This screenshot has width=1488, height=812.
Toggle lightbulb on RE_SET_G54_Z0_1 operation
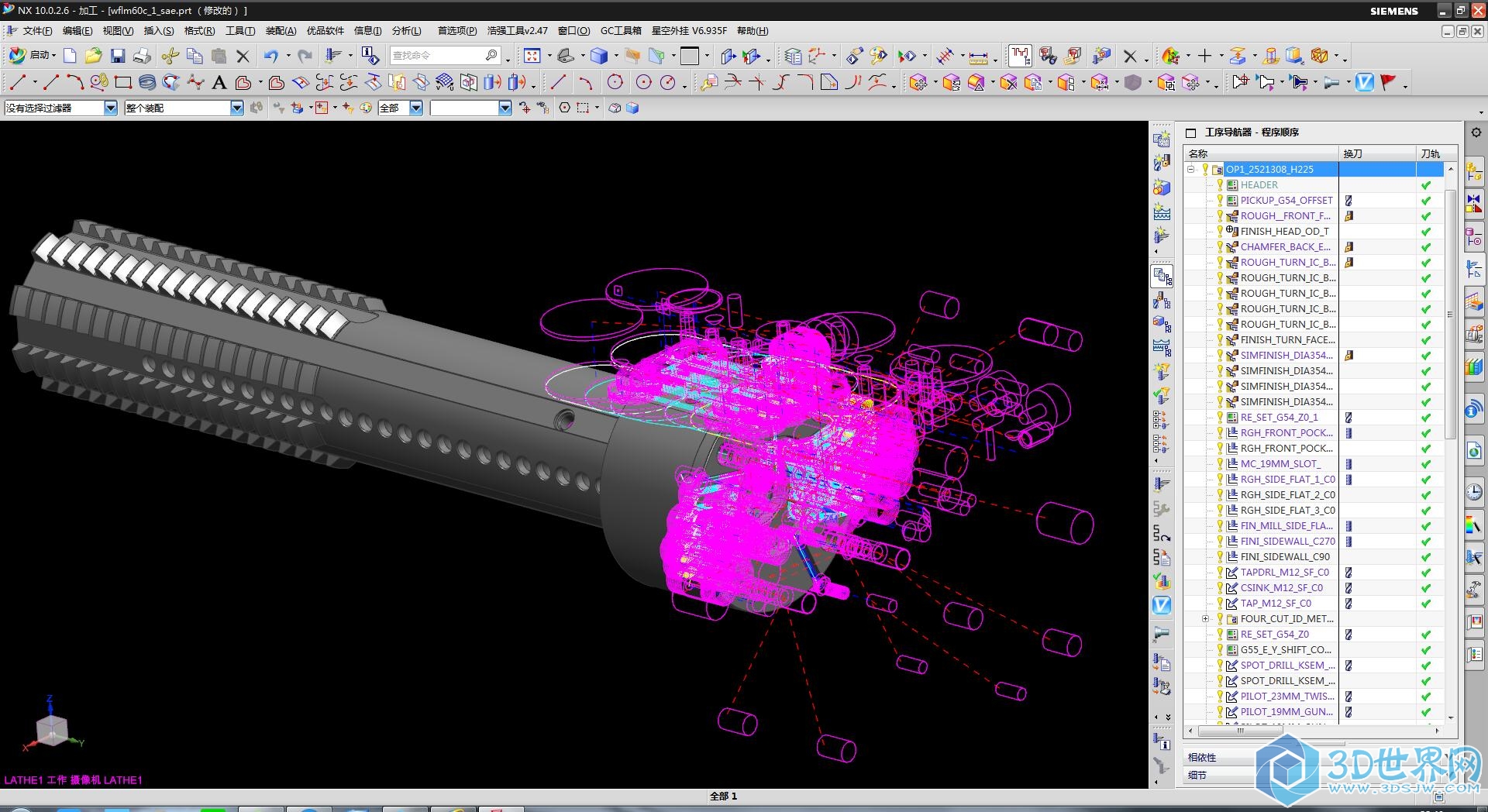(x=1220, y=417)
